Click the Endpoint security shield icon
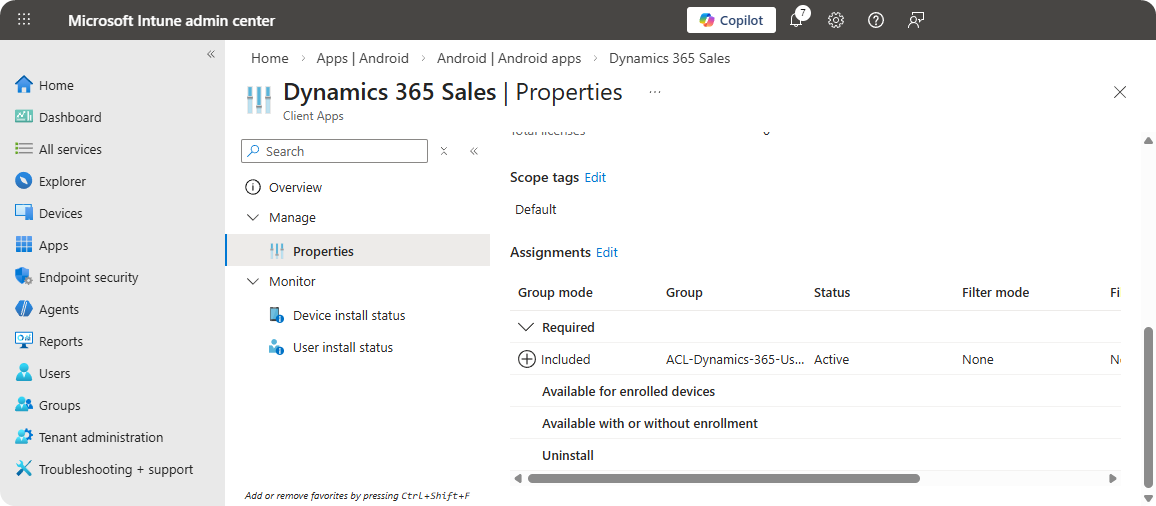Image resolution: width=1156 pixels, height=506 pixels. tap(24, 277)
